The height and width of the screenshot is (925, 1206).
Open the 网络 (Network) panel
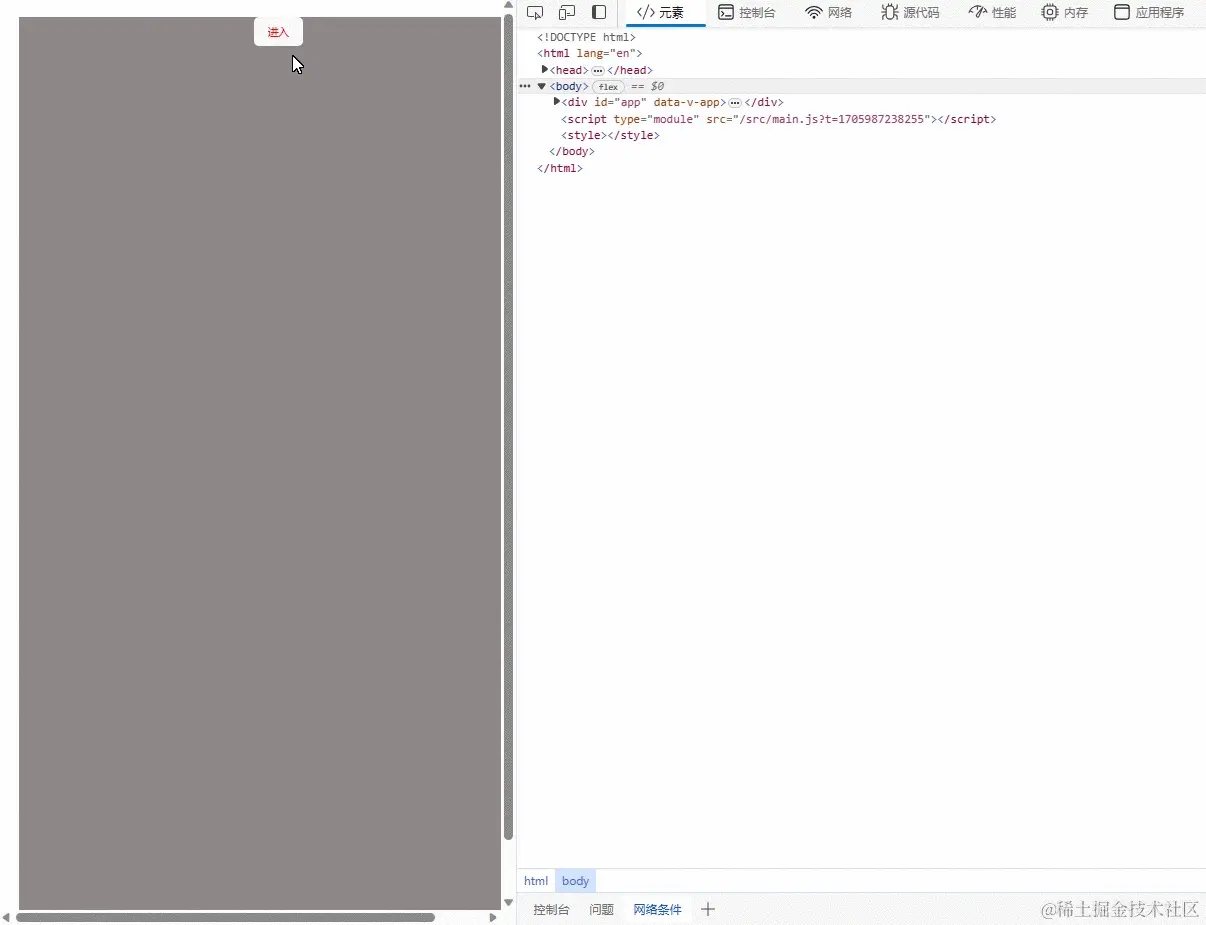829,13
